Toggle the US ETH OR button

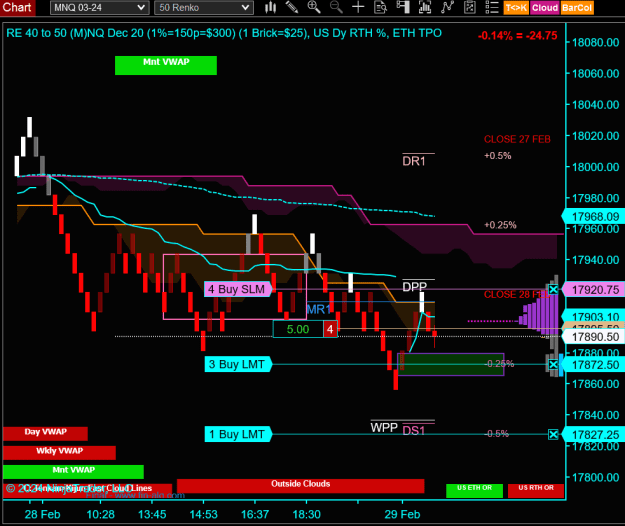point(474,491)
